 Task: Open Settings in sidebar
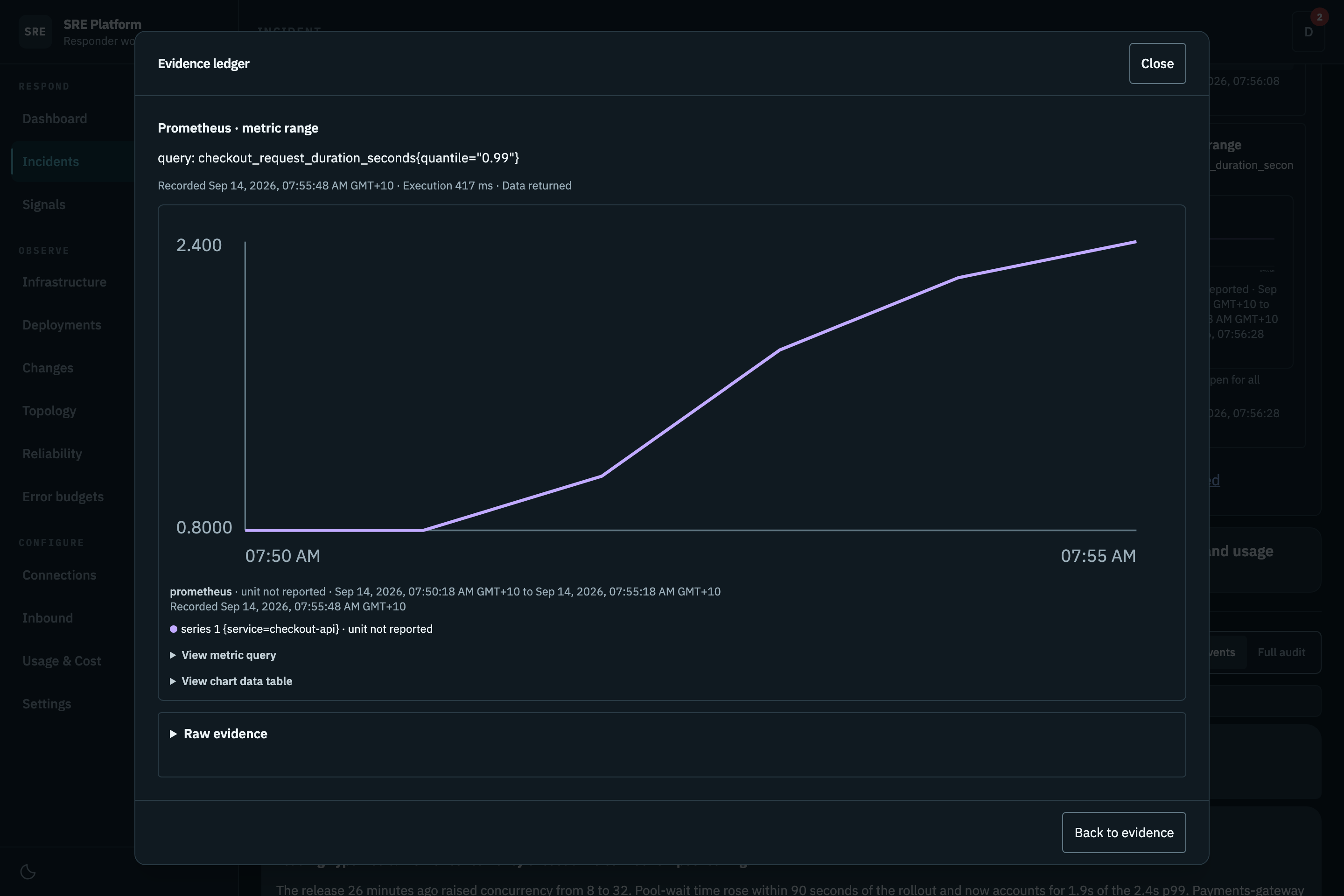point(47,704)
